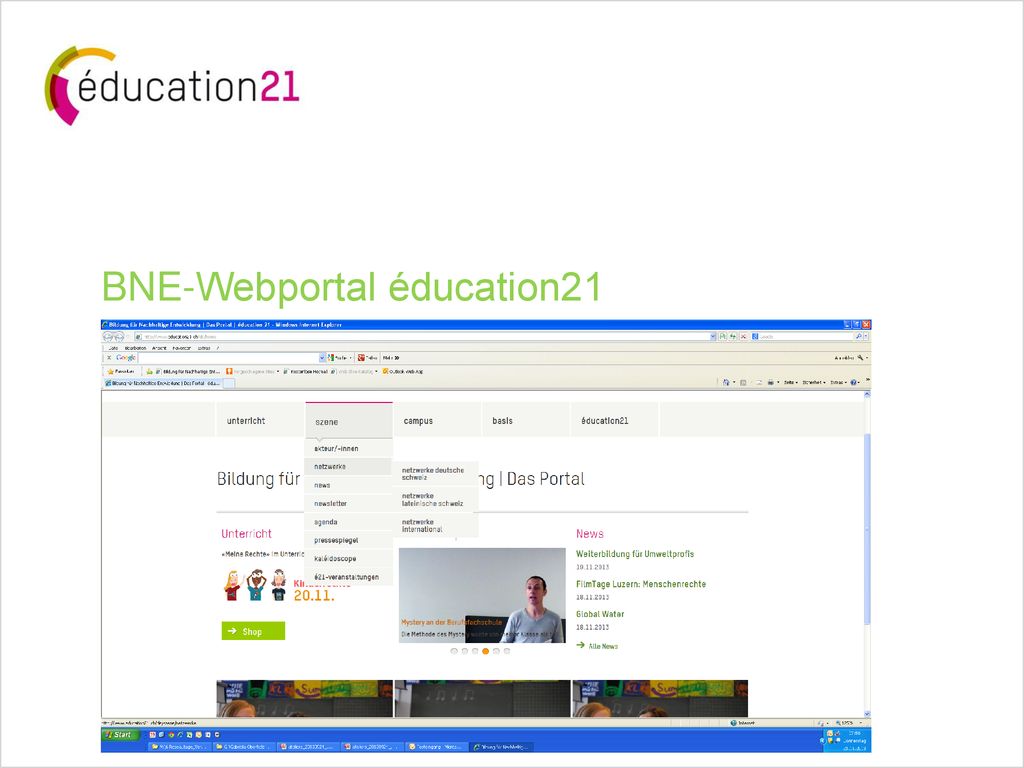Image resolution: width=1024 pixels, height=768 pixels.
Task: Open the Seite dropdown in command bar
Action: 790,383
